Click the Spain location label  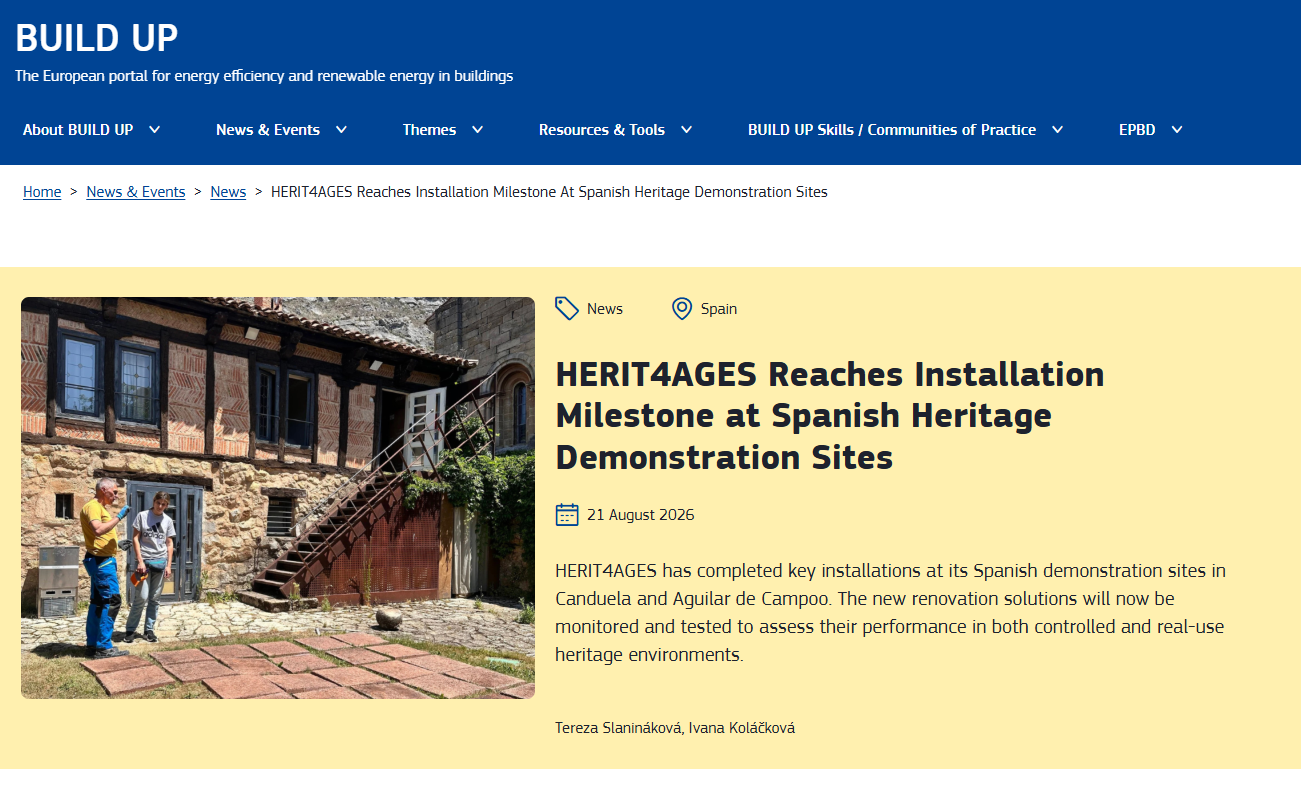click(719, 309)
